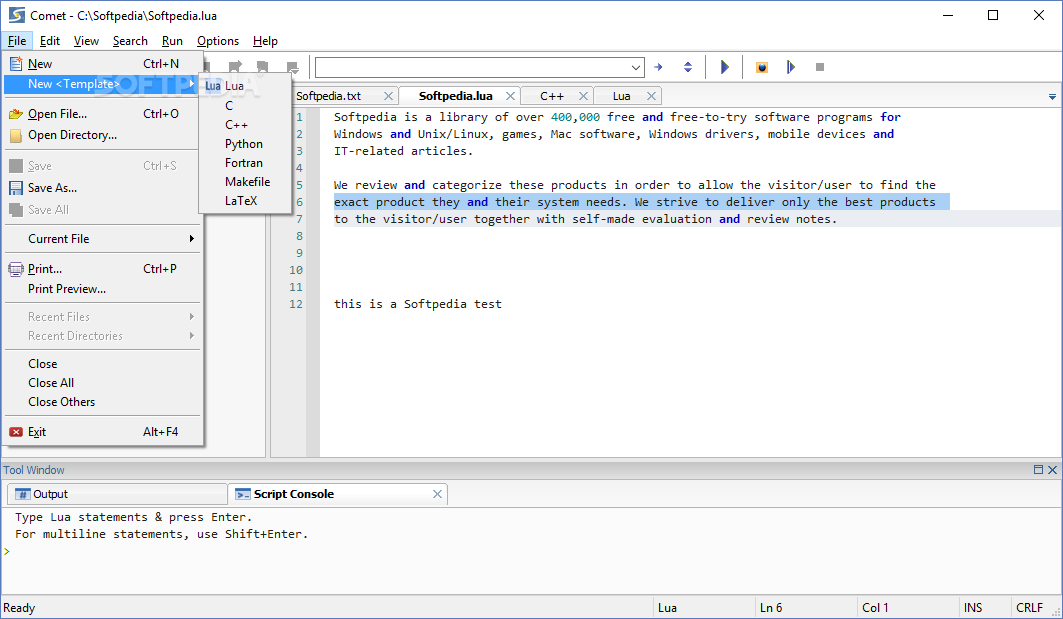
Task: Close the Softpedia.txt tab with its X
Action: 388,96
